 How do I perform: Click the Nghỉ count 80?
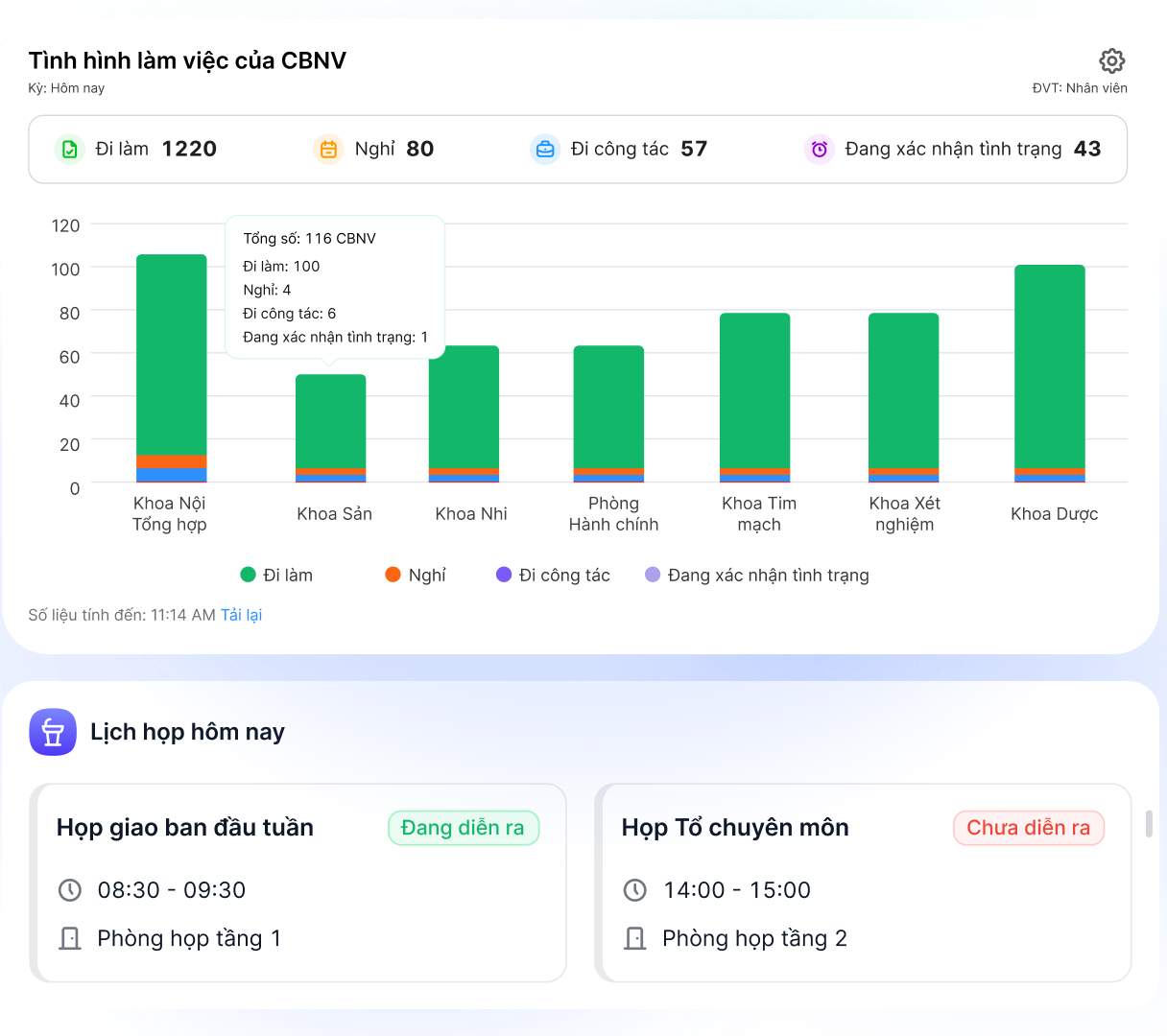coord(420,149)
